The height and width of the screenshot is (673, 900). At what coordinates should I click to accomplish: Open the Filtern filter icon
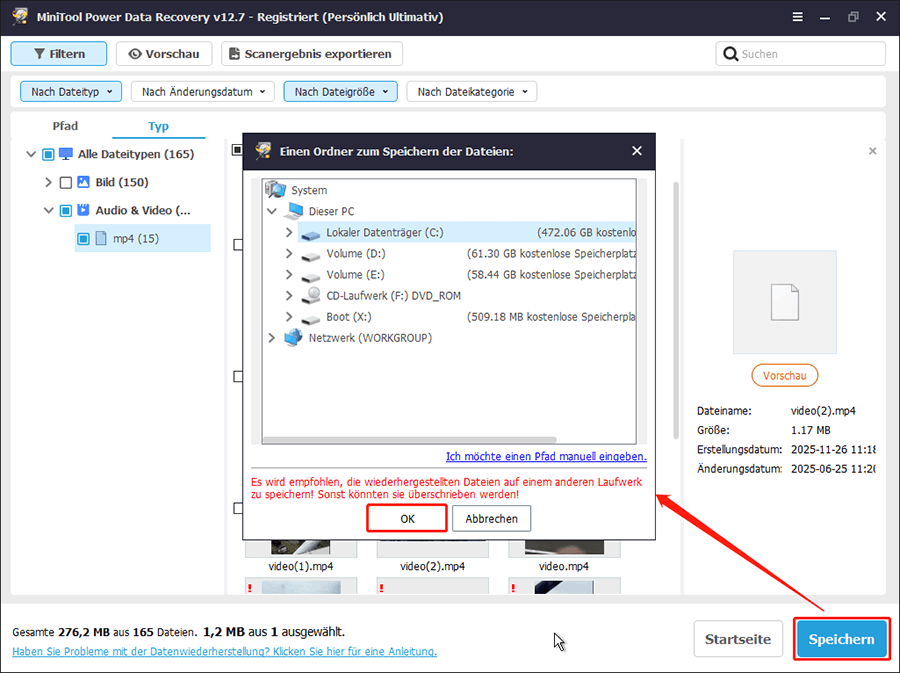pyautogui.click(x=37, y=53)
